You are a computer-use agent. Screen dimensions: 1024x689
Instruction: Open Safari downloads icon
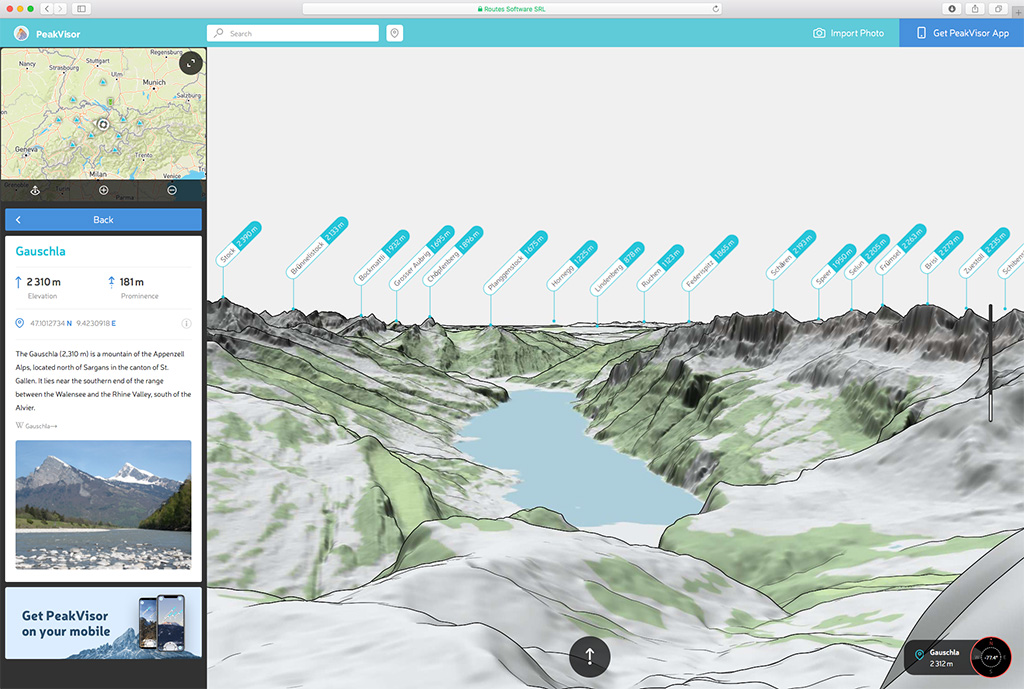[x=951, y=8]
